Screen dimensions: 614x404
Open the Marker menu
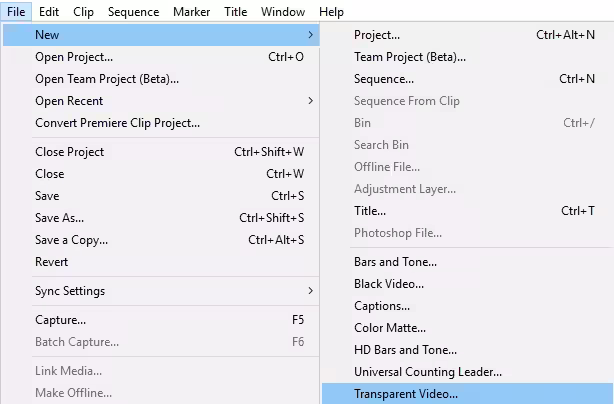click(x=191, y=12)
